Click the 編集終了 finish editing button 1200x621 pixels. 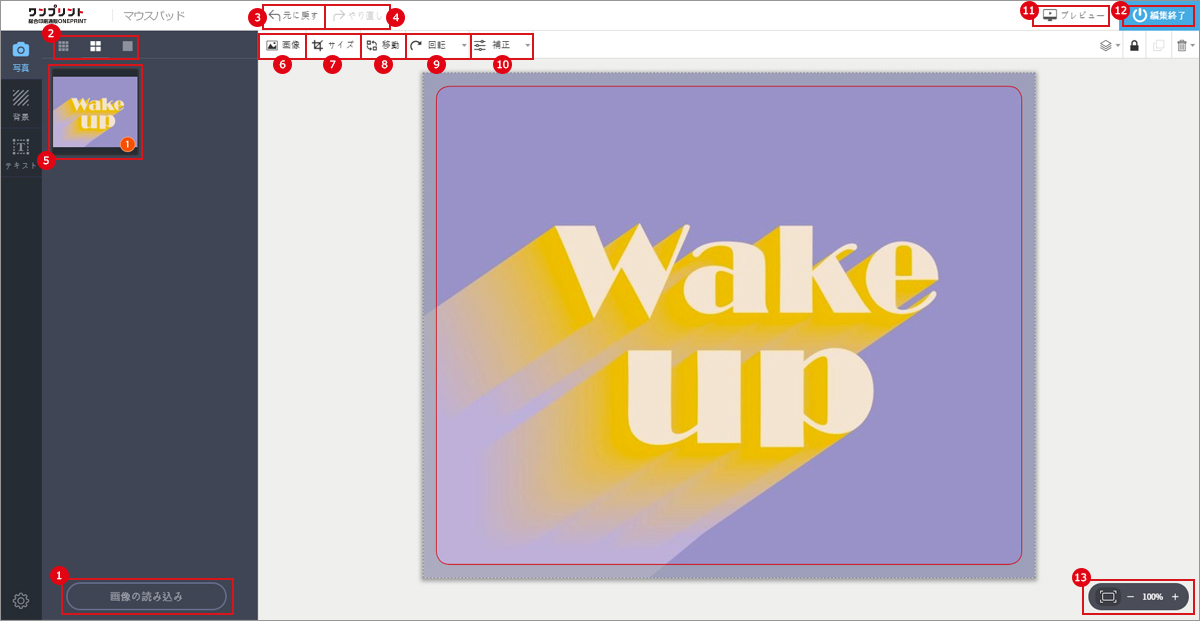point(1159,16)
